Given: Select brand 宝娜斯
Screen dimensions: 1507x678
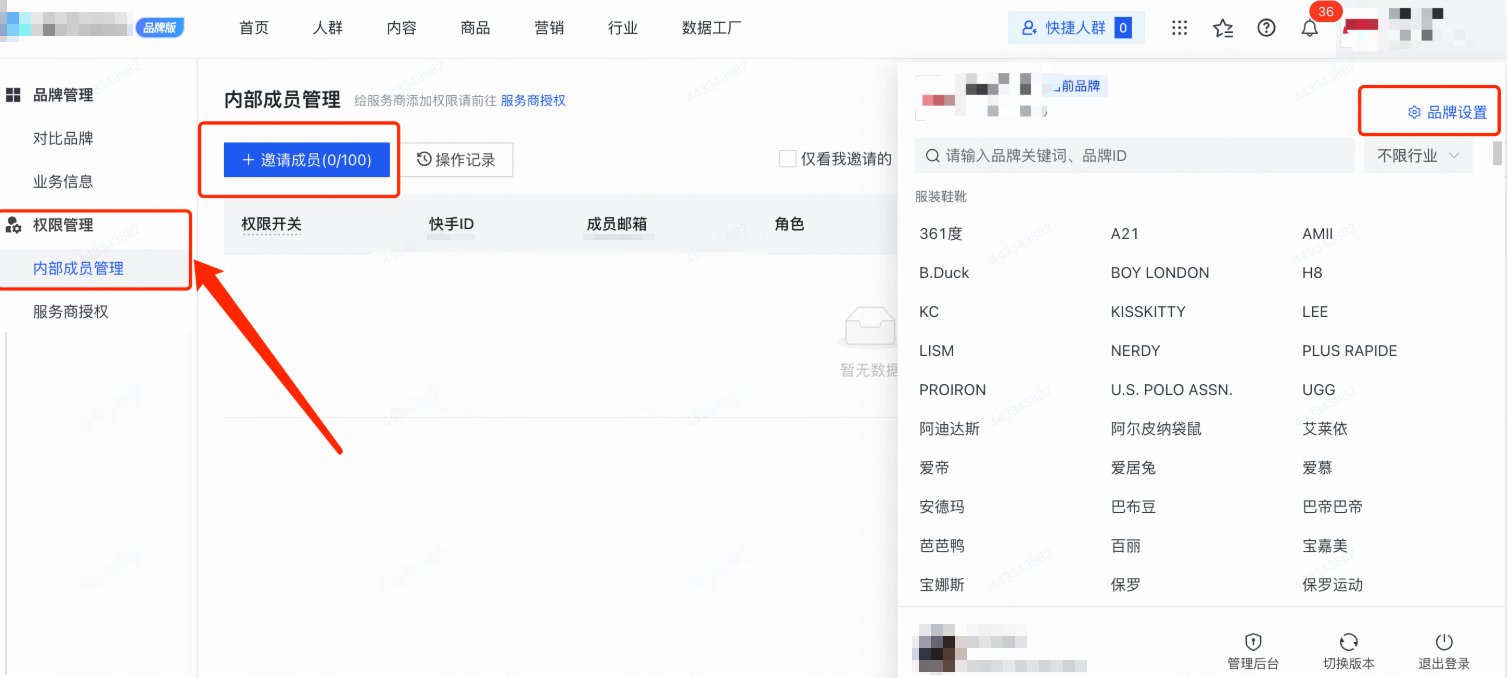Looking at the screenshot, I should point(942,585).
